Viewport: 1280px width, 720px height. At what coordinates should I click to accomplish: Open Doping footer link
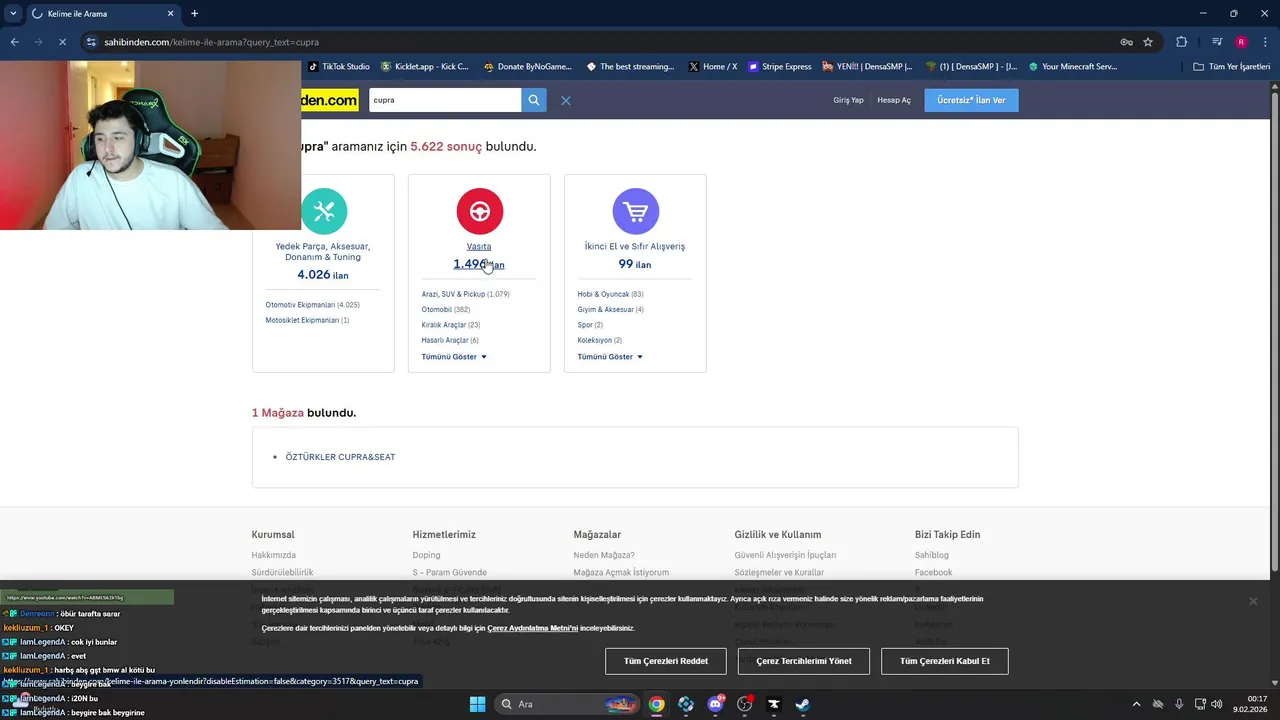tap(426, 555)
